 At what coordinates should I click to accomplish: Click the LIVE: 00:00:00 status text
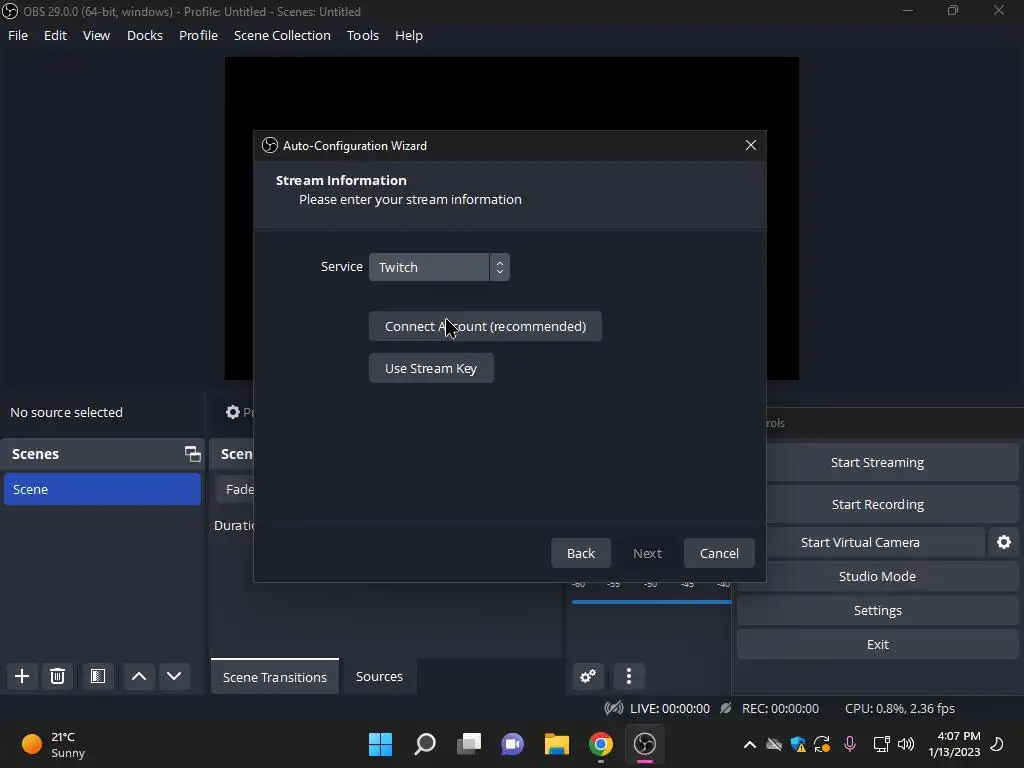[x=669, y=709]
